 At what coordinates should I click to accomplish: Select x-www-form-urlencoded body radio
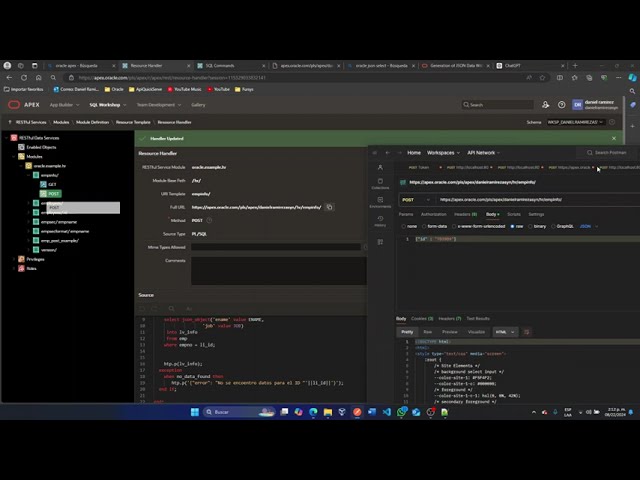tap(454, 227)
